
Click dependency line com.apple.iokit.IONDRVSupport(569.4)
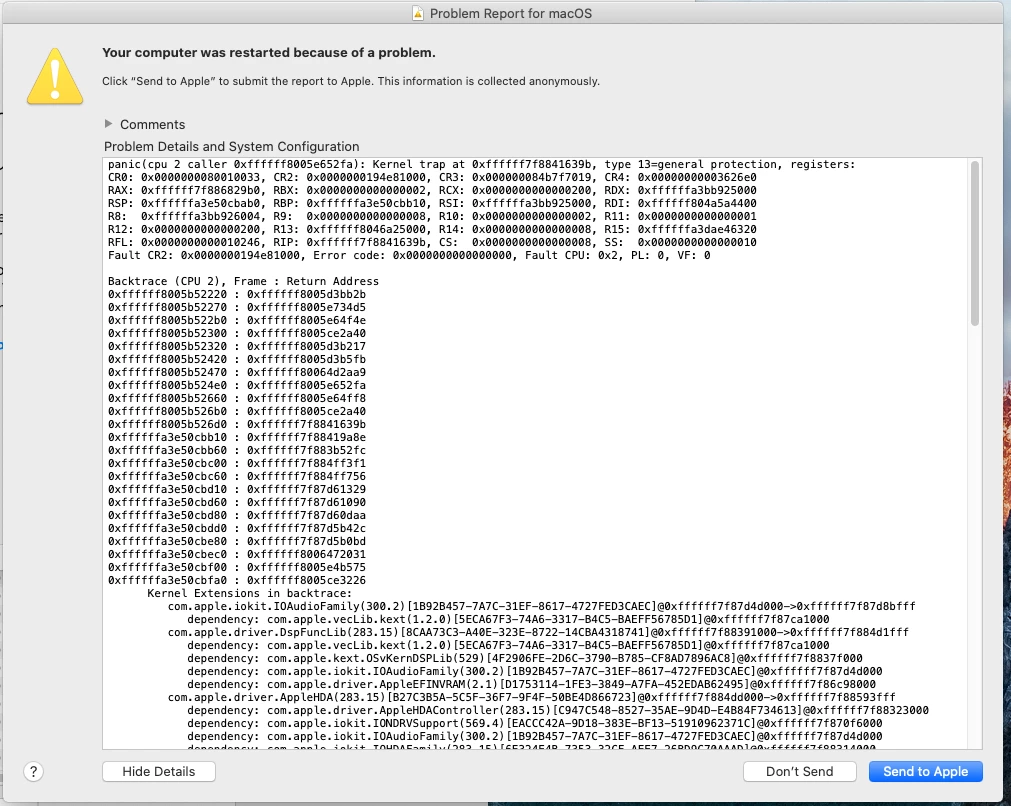535,723
